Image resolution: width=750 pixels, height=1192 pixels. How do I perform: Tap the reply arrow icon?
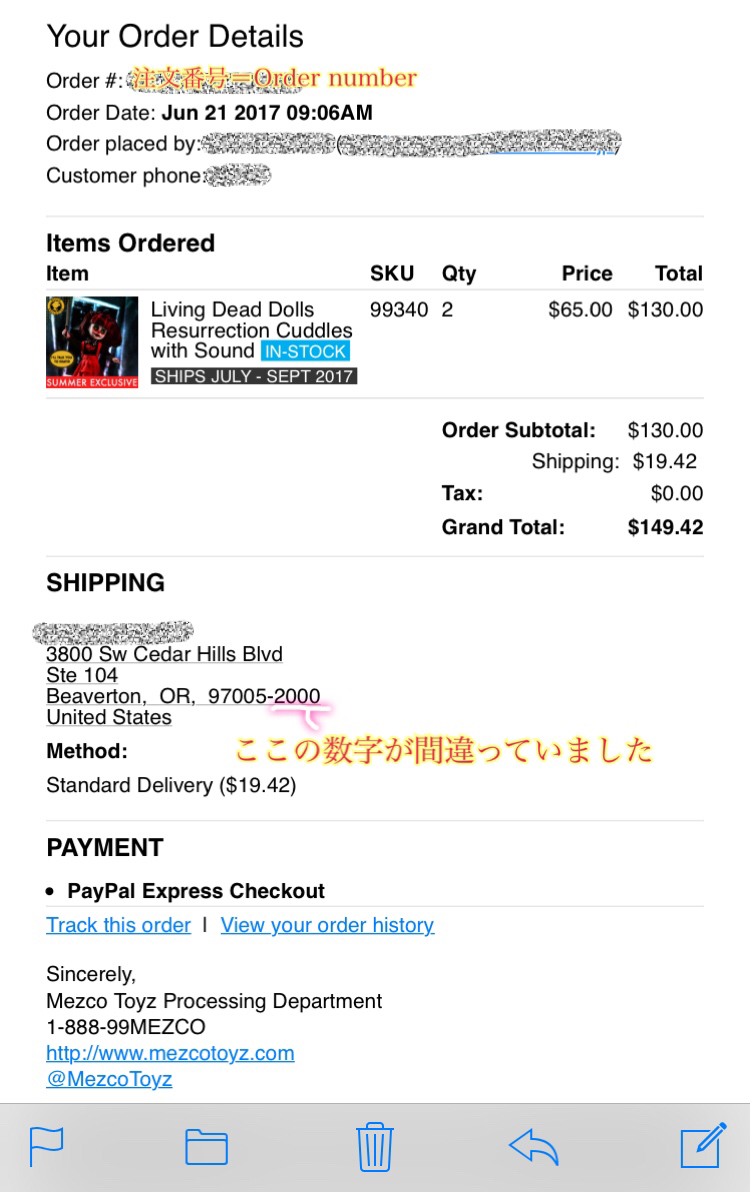pyautogui.click(x=533, y=1146)
